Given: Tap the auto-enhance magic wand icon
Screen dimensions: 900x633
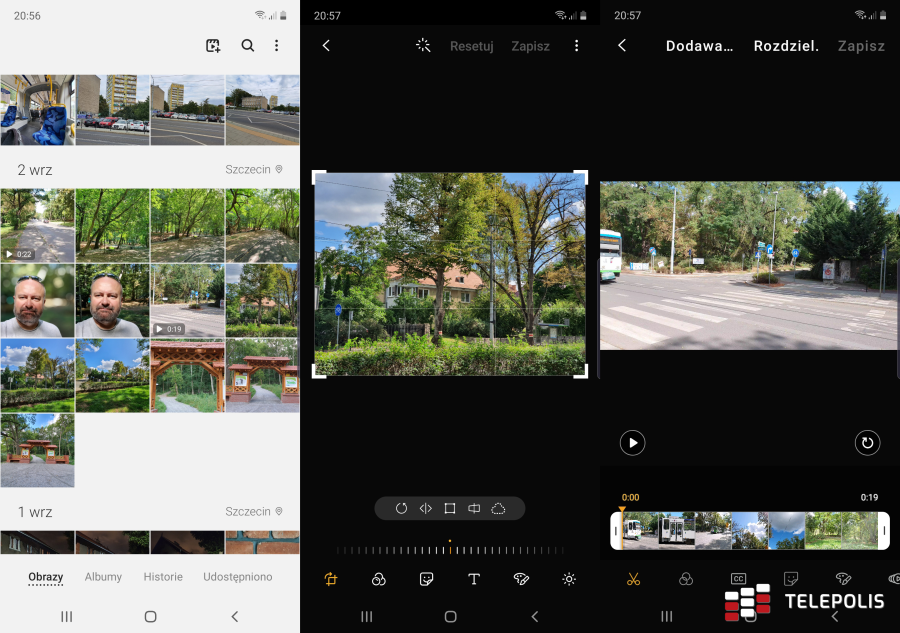Looking at the screenshot, I should (423, 45).
